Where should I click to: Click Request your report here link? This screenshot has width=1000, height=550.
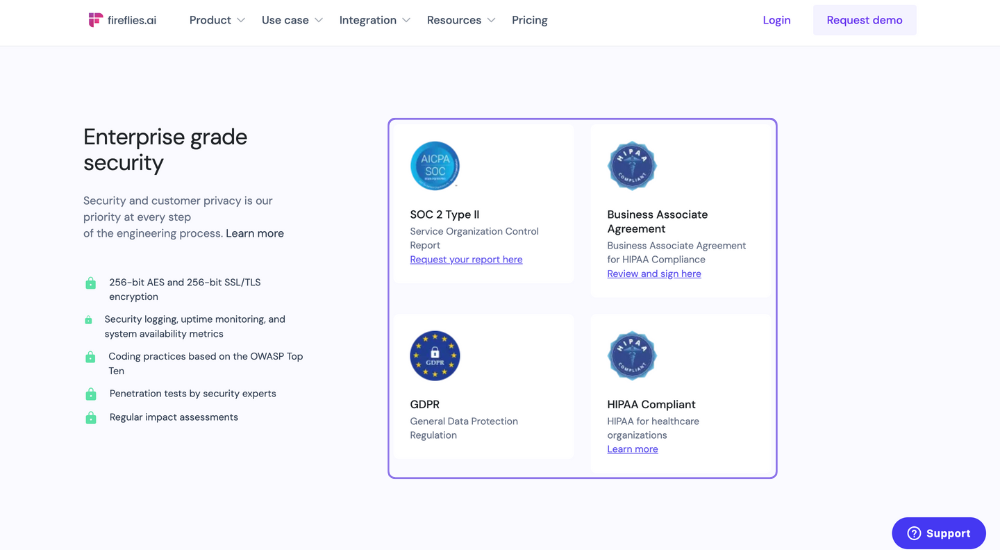[466, 260]
